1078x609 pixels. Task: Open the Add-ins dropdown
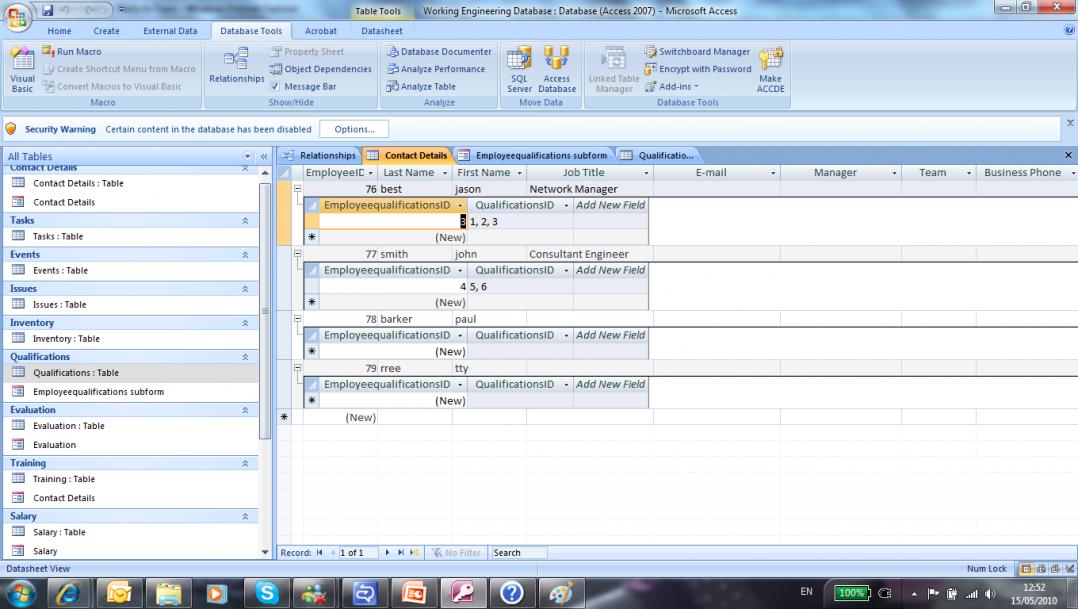[671, 87]
